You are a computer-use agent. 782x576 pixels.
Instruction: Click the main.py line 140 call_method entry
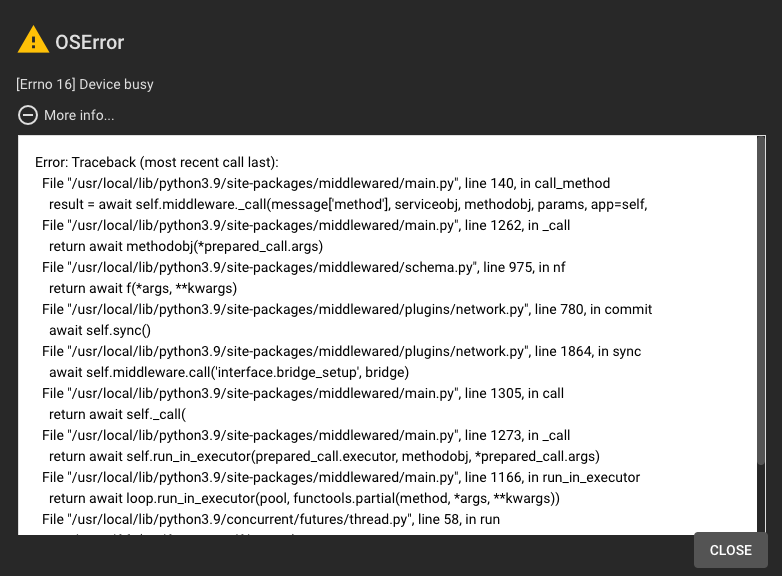click(326, 184)
